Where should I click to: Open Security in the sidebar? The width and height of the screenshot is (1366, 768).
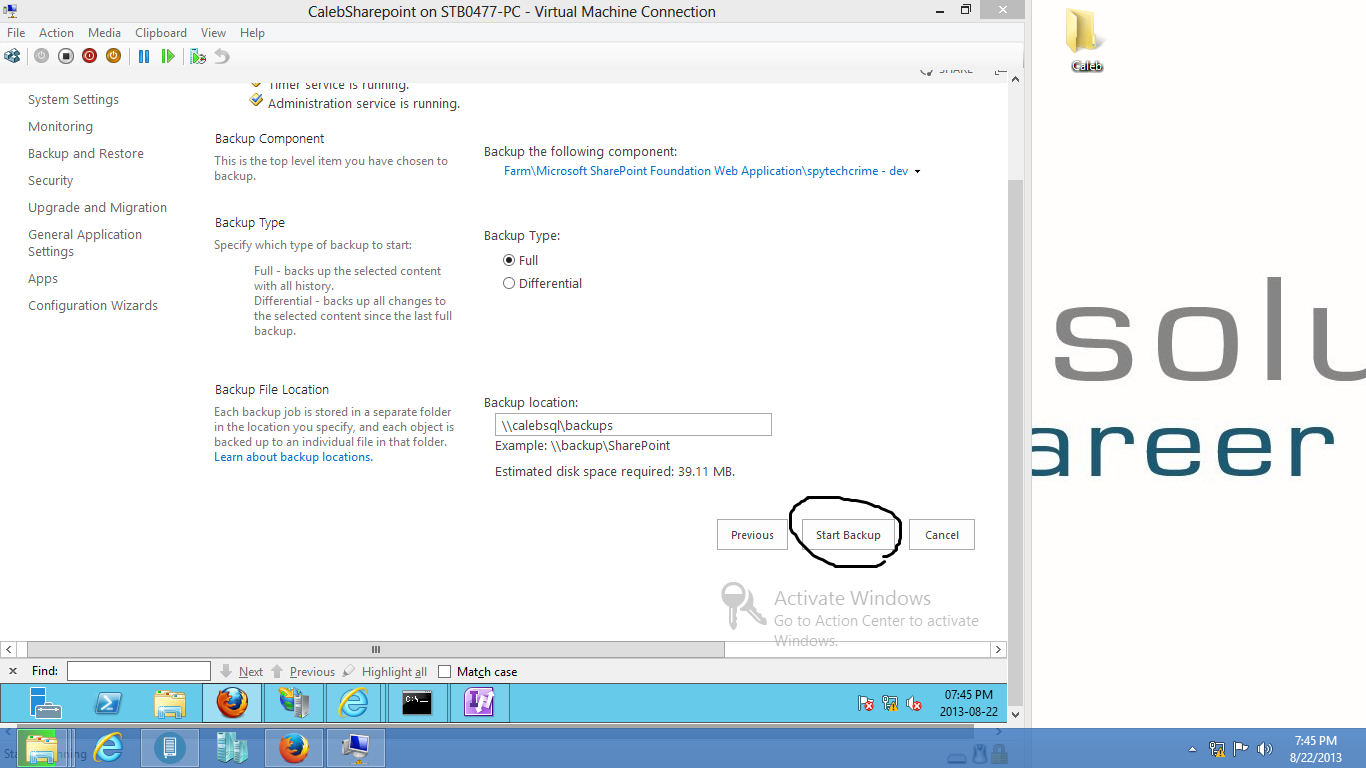click(x=51, y=181)
